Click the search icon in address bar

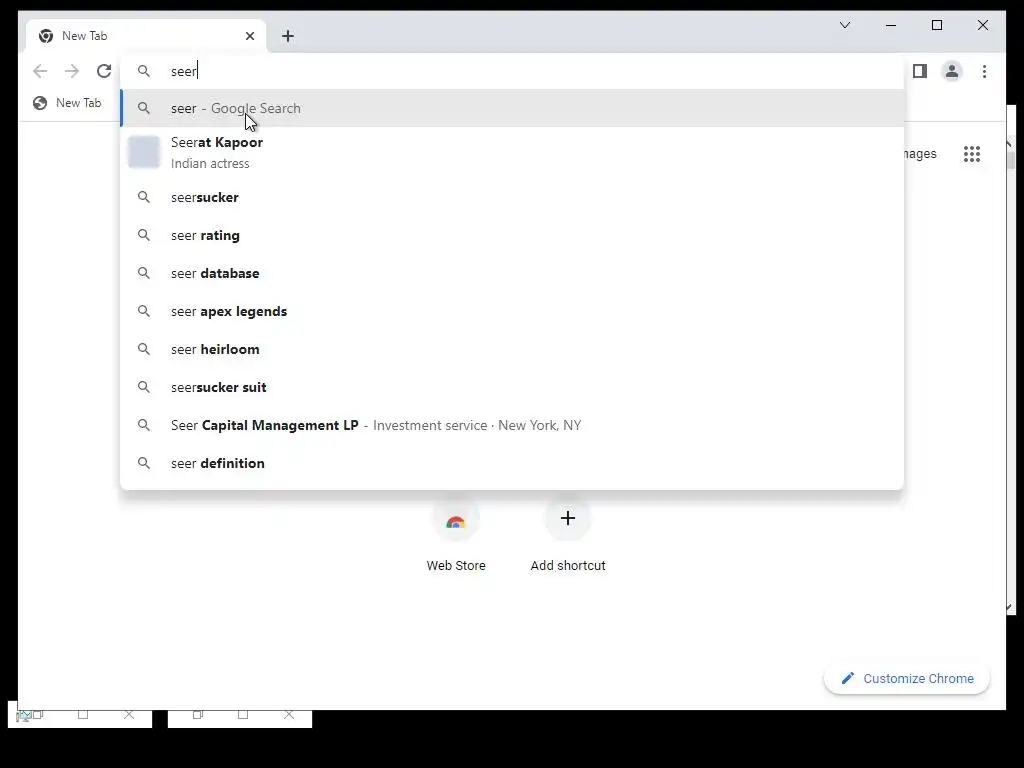[144, 71]
